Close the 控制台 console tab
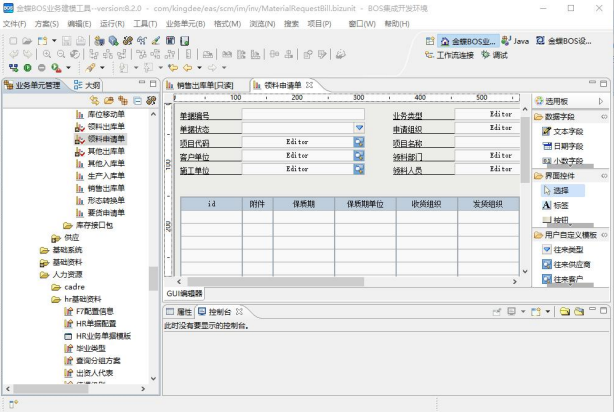This screenshot has height=414, width=615. (x=239, y=312)
